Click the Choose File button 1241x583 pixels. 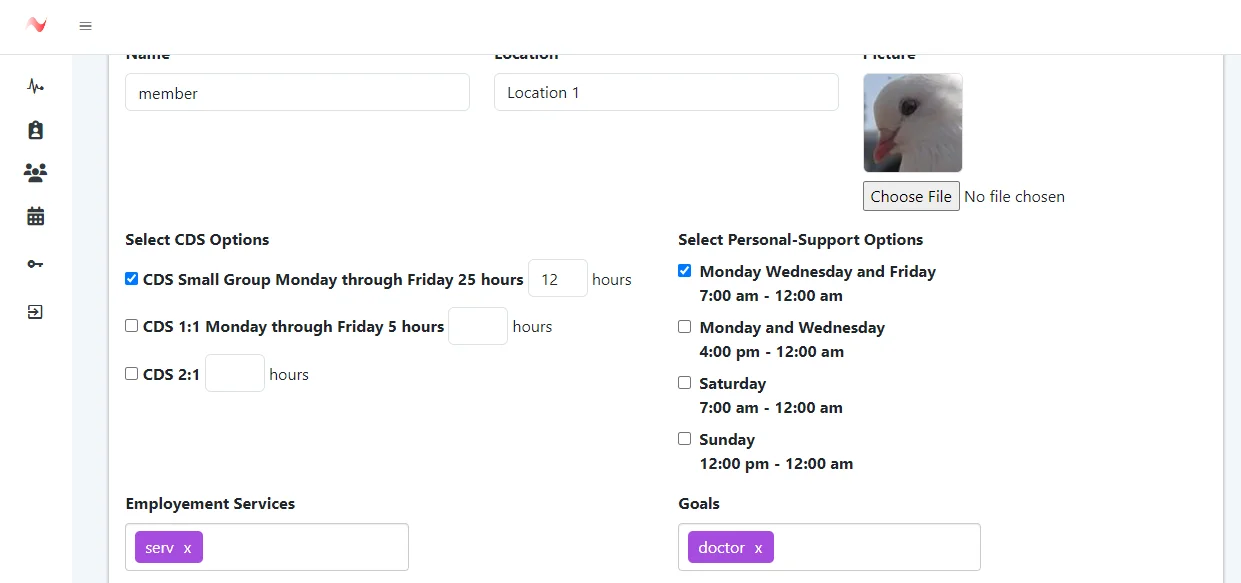pyautogui.click(x=911, y=196)
